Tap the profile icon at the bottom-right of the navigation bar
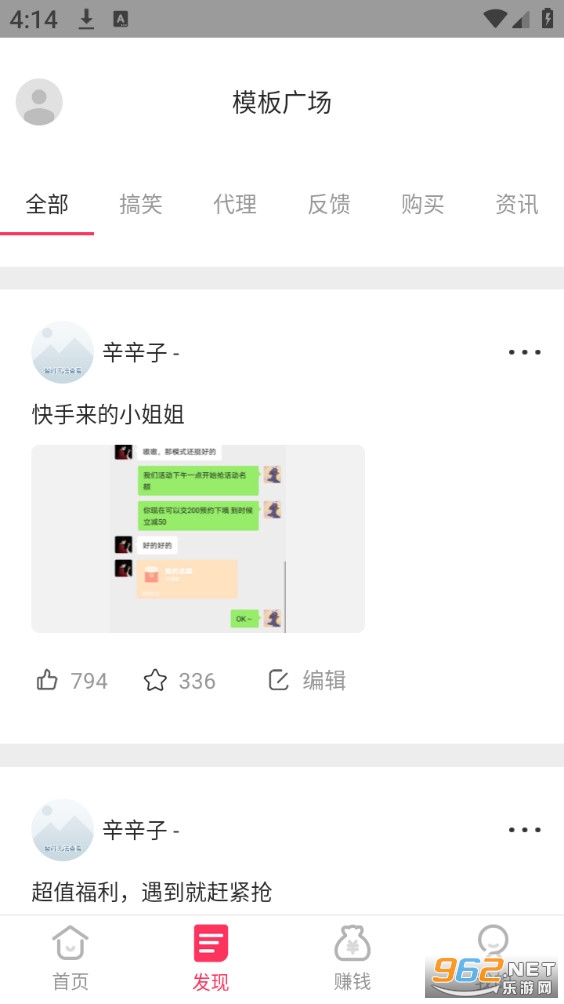This screenshot has height=1004, width=564. pos(493,941)
